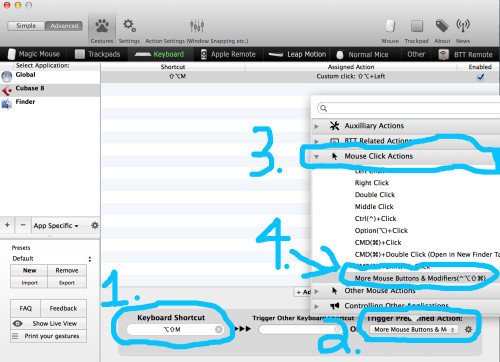This screenshot has width=500, height=362.
Task: Clear the recorded keyboard shortcut with X icon
Action: click(x=219, y=329)
